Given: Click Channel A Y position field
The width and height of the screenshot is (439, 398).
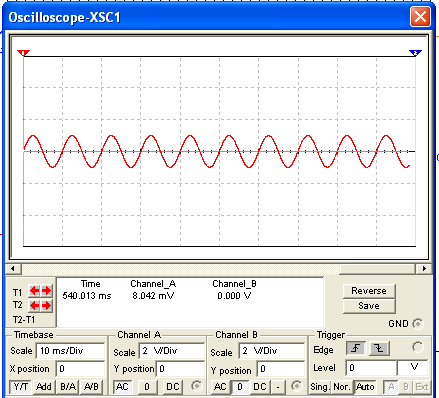Looking at the screenshot, I should [x=180, y=369].
